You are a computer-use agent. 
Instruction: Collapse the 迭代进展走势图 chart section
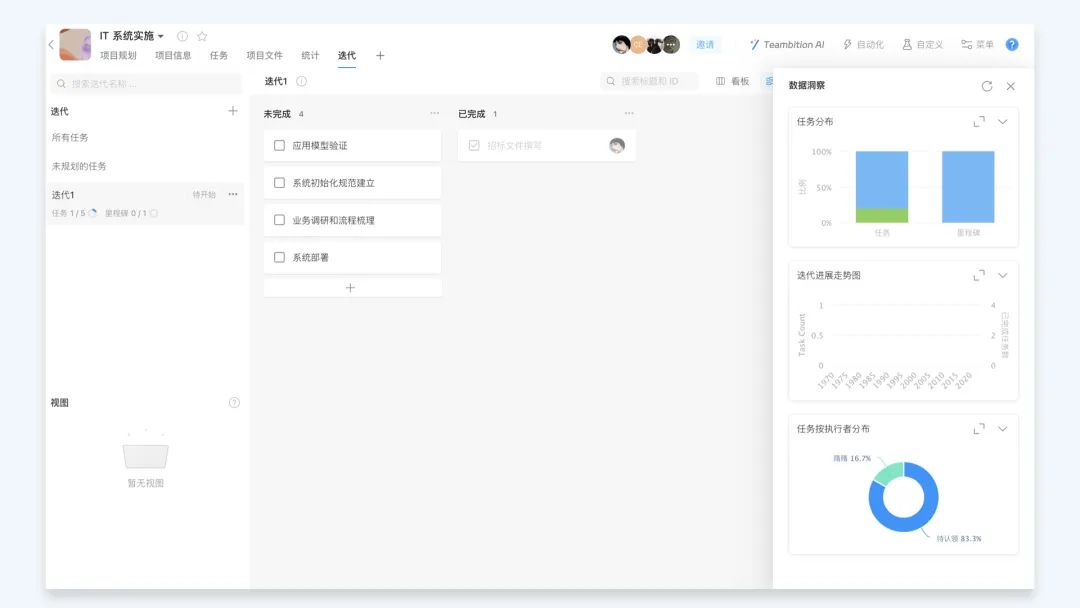click(x=1003, y=275)
